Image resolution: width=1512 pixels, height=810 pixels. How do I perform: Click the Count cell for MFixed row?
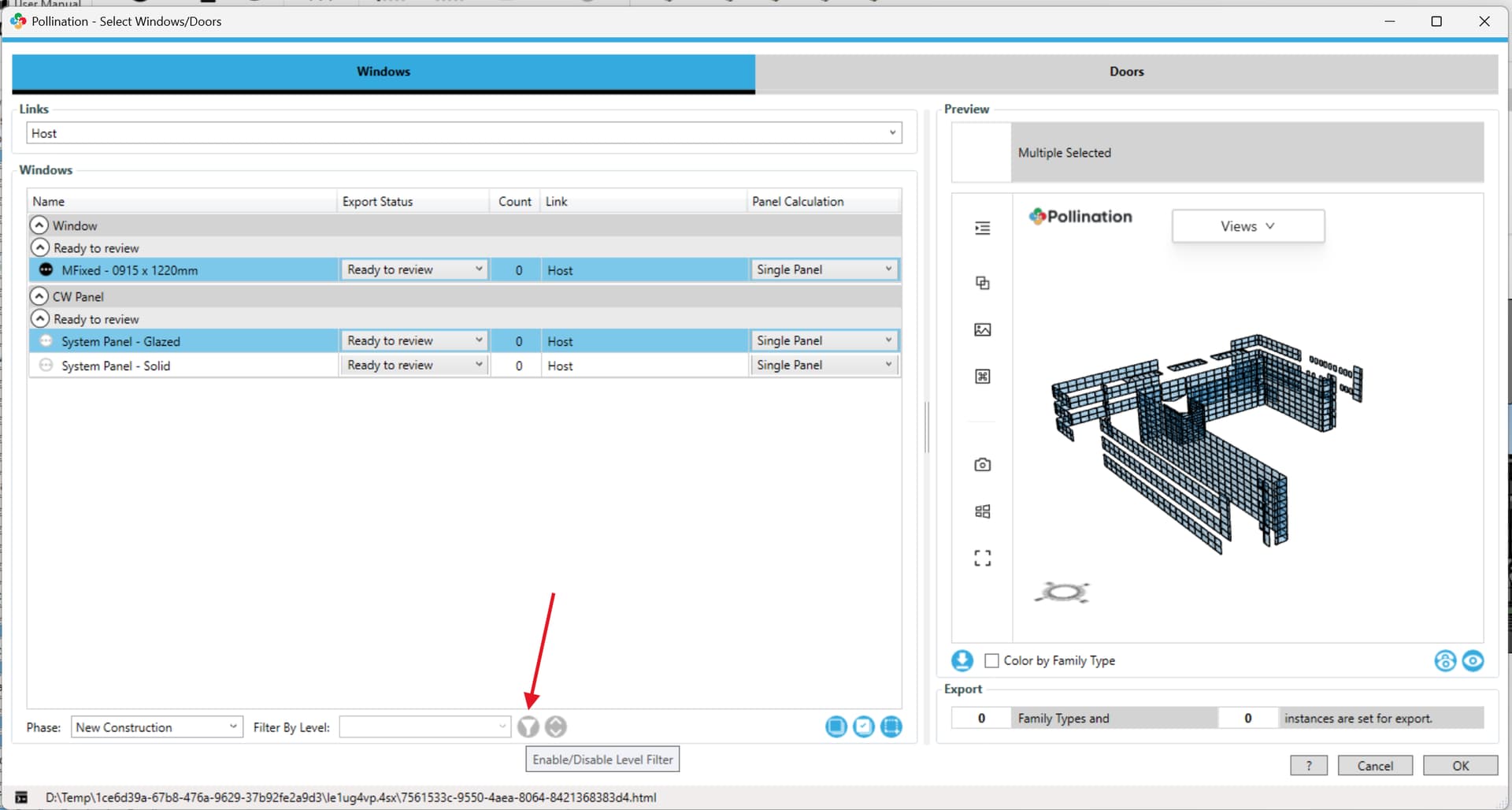518,269
